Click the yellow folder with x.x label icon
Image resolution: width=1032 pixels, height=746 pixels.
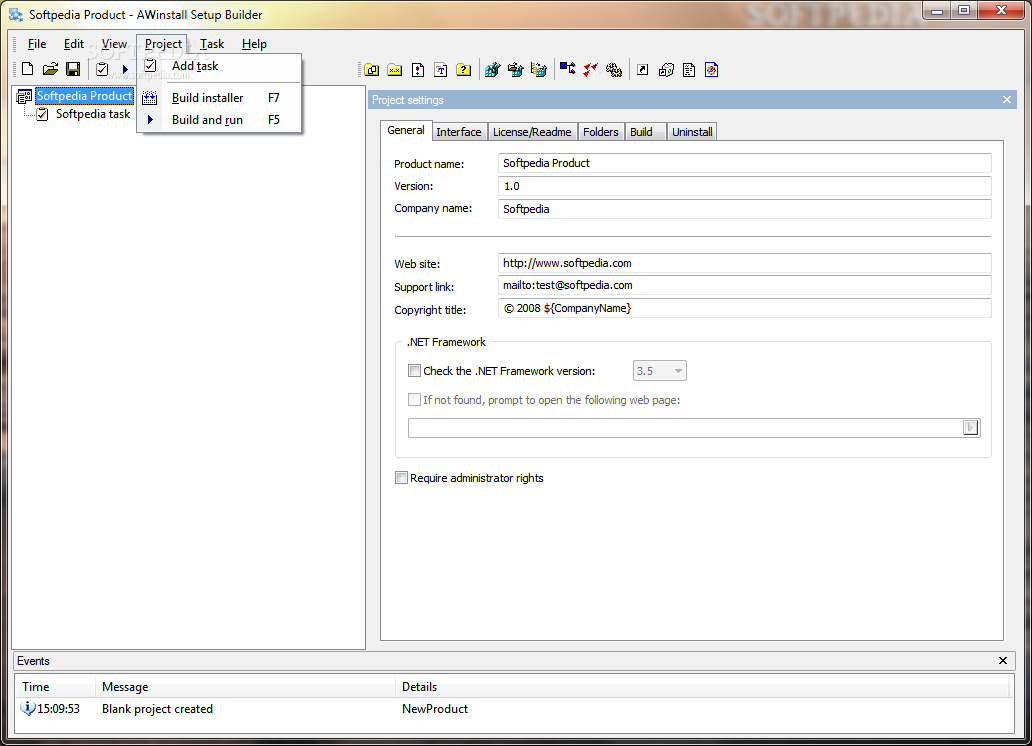point(394,70)
